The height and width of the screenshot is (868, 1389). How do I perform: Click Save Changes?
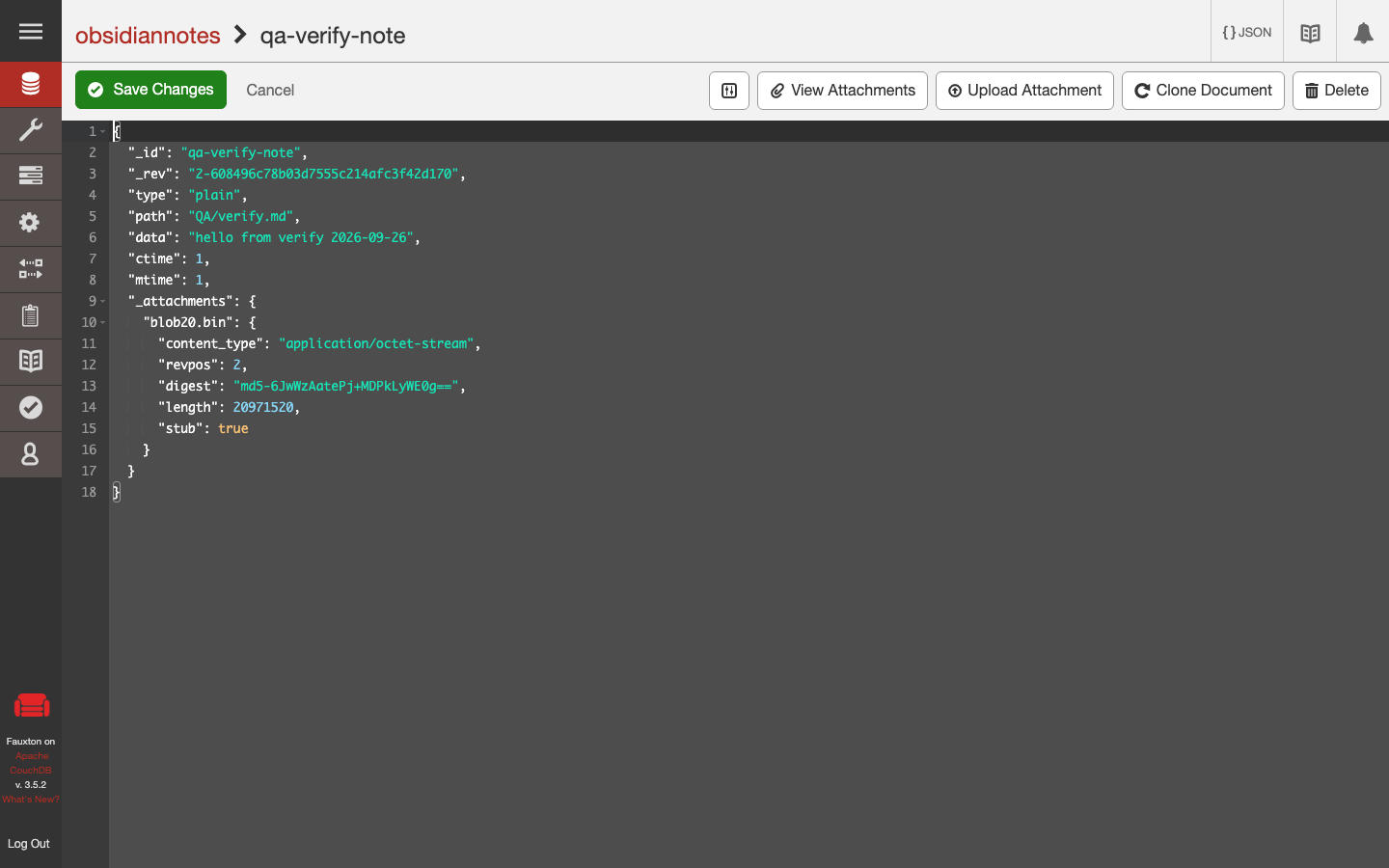(x=150, y=90)
